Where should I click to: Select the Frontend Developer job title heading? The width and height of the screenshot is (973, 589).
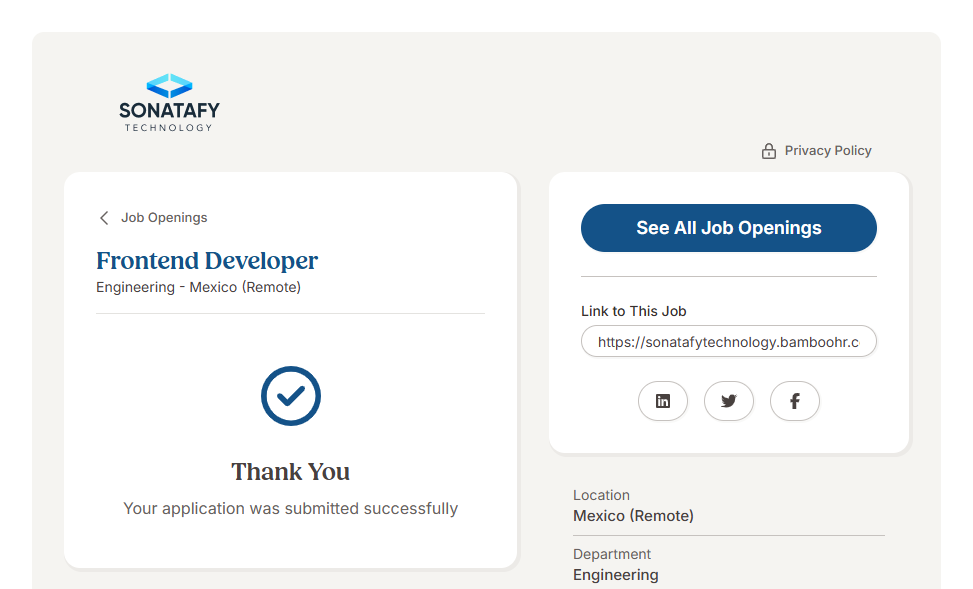tap(207, 261)
